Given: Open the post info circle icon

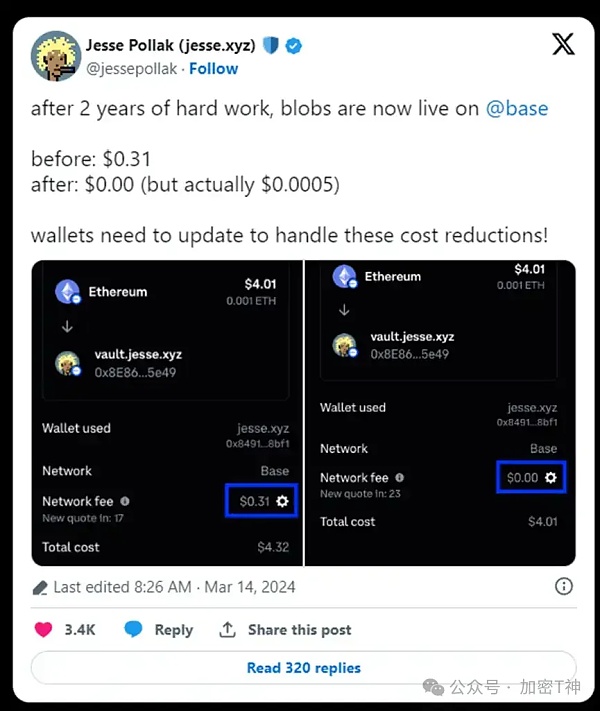Looking at the screenshot, I should [x=564, y=586].
